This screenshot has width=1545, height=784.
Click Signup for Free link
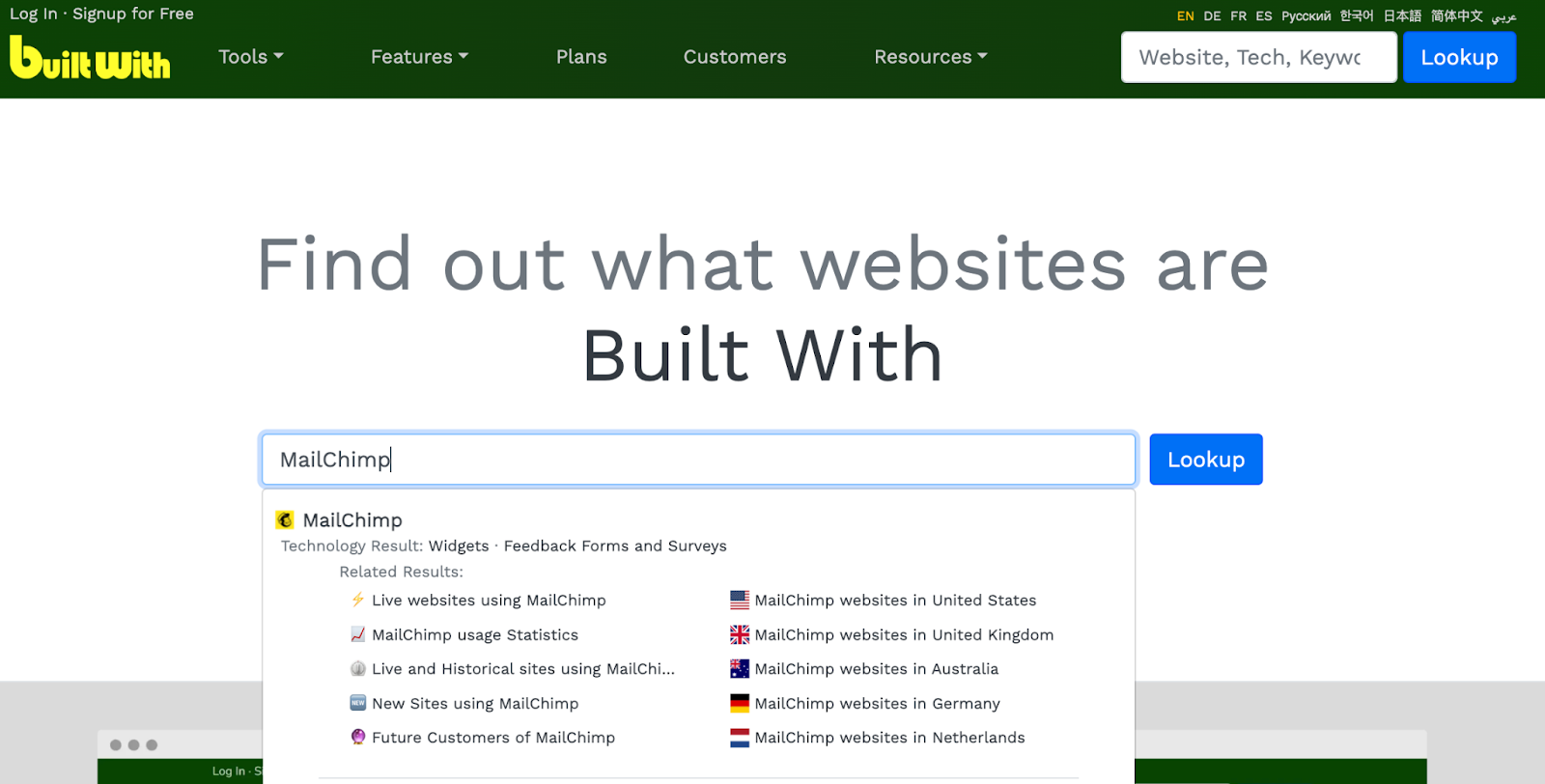tap(133, 14)
